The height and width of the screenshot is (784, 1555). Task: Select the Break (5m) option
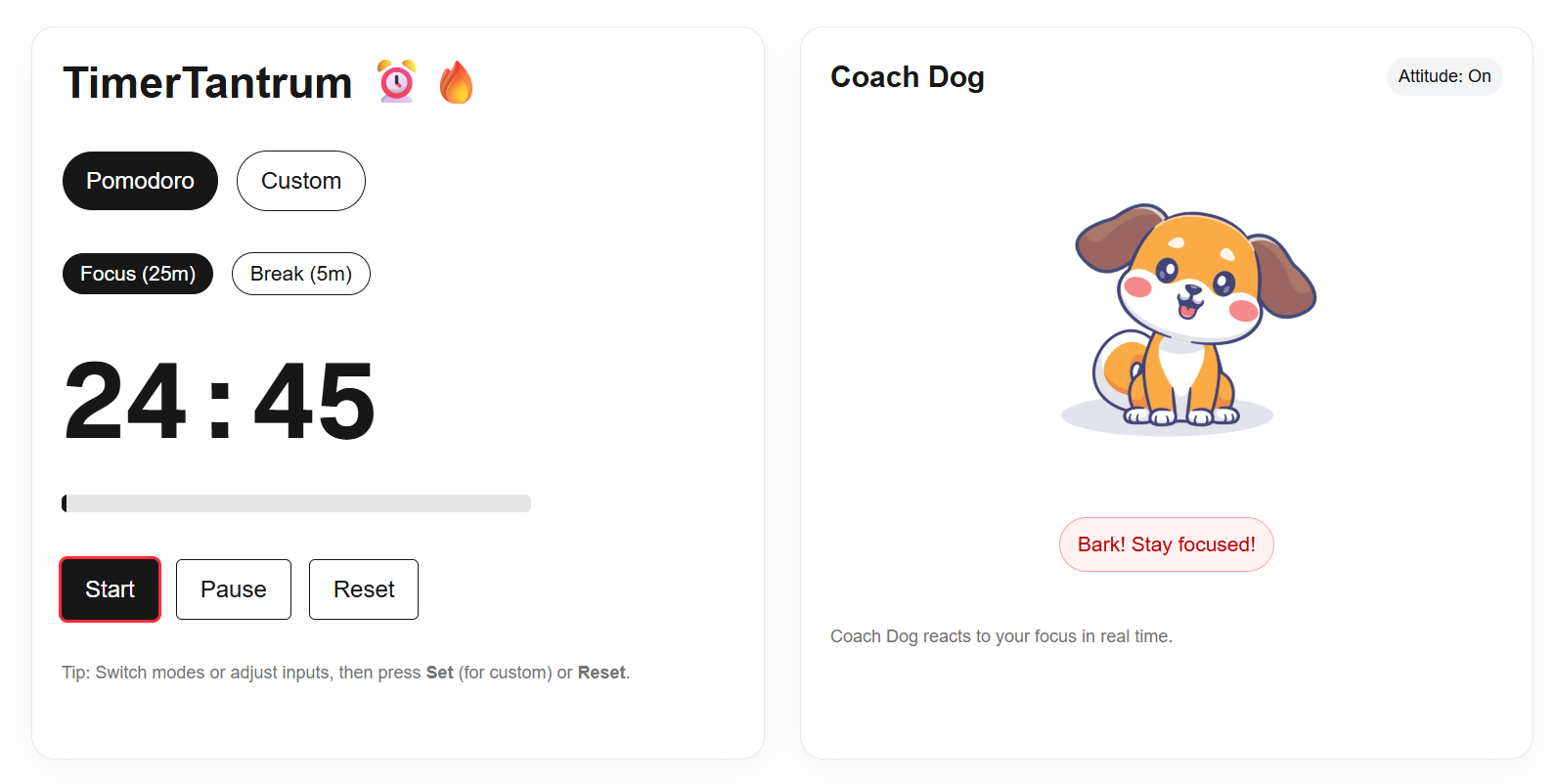tap(301, 274)
